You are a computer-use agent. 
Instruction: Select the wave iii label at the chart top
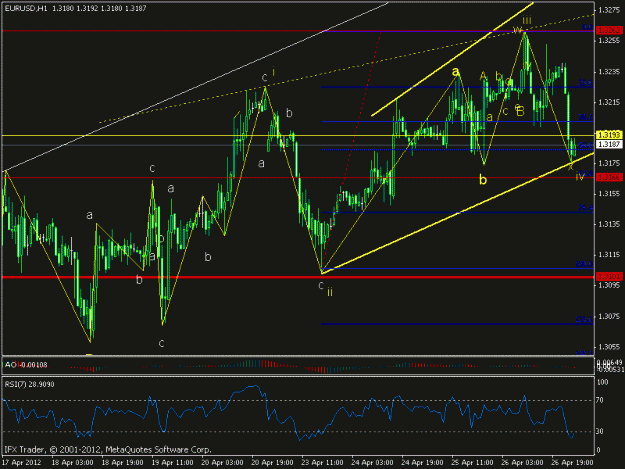click(x=527, y=20)
